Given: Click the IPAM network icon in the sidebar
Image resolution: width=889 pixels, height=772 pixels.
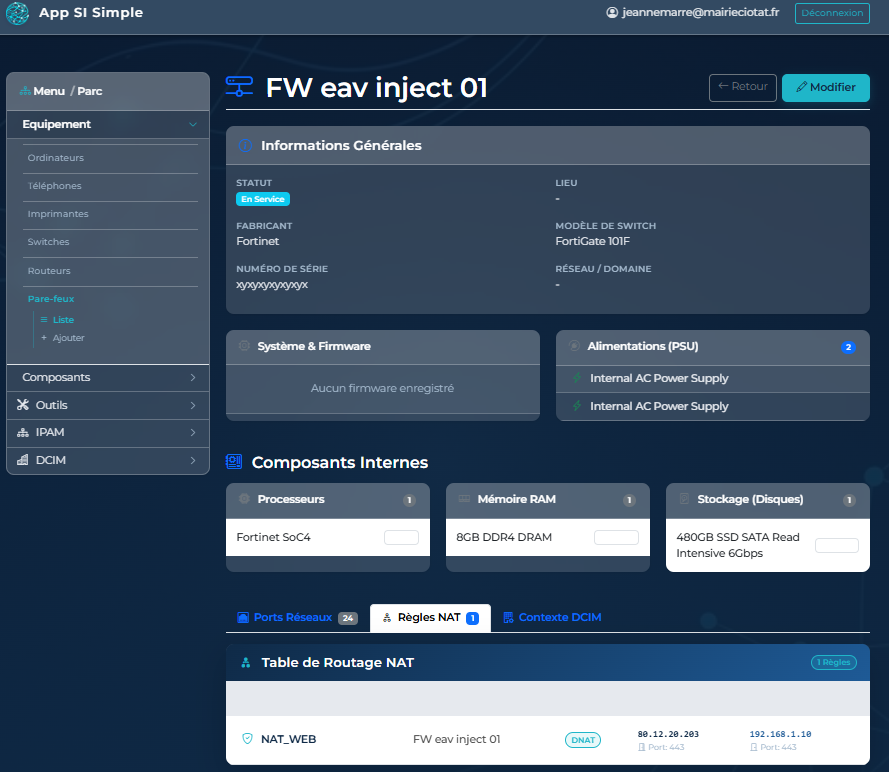Looking at the screenshot, I should click(x=23, y=432).
